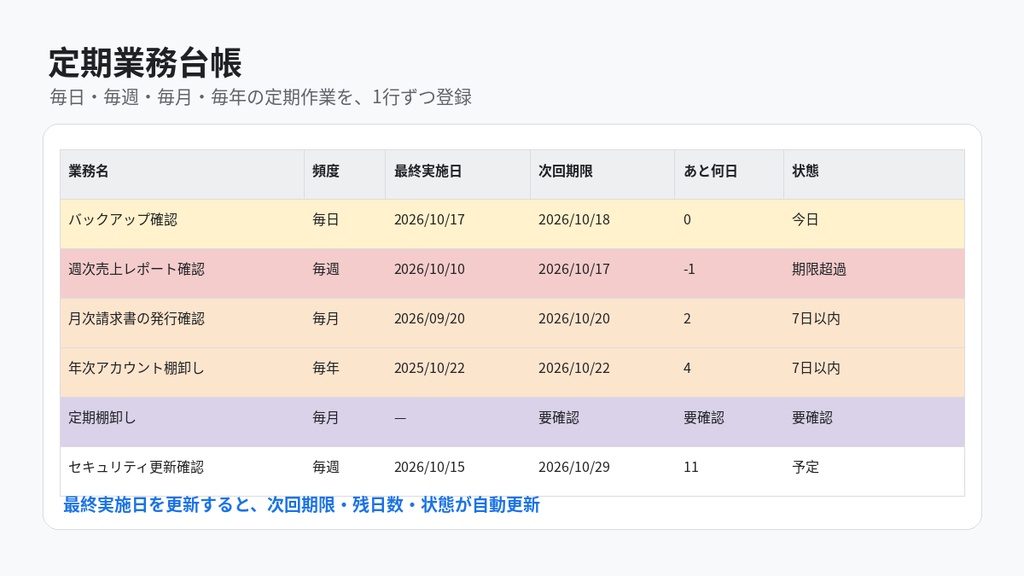Click next deadline 2026/10/18

(602, 224)
